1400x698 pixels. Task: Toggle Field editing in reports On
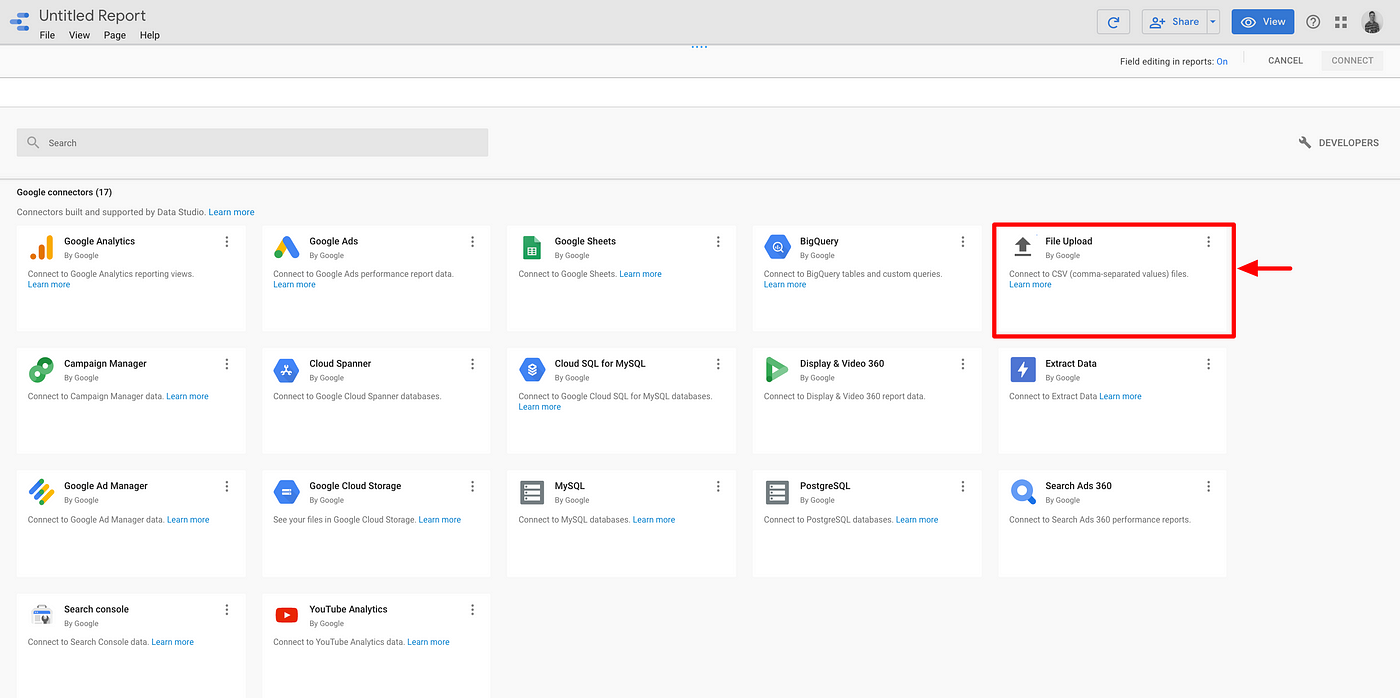pyautogui.click(x=1222, y=61)
